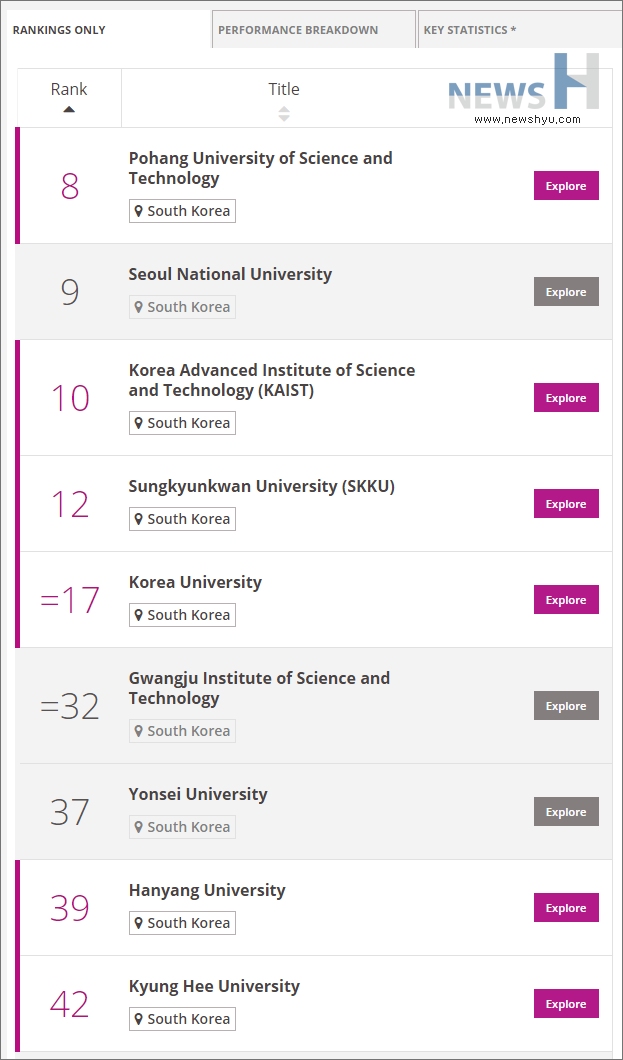623x1060 pixels.
Task: Click Explore for Seoul National University
Action: click(x=566, y=292)
